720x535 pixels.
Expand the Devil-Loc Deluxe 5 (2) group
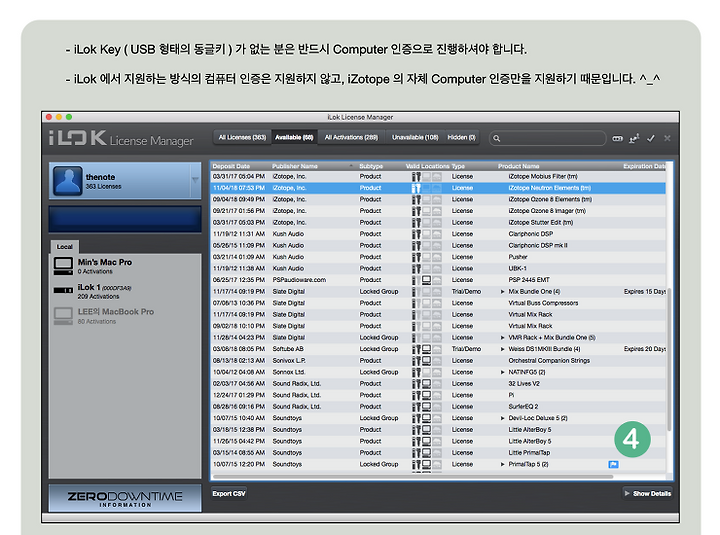[x=502, y=418]
